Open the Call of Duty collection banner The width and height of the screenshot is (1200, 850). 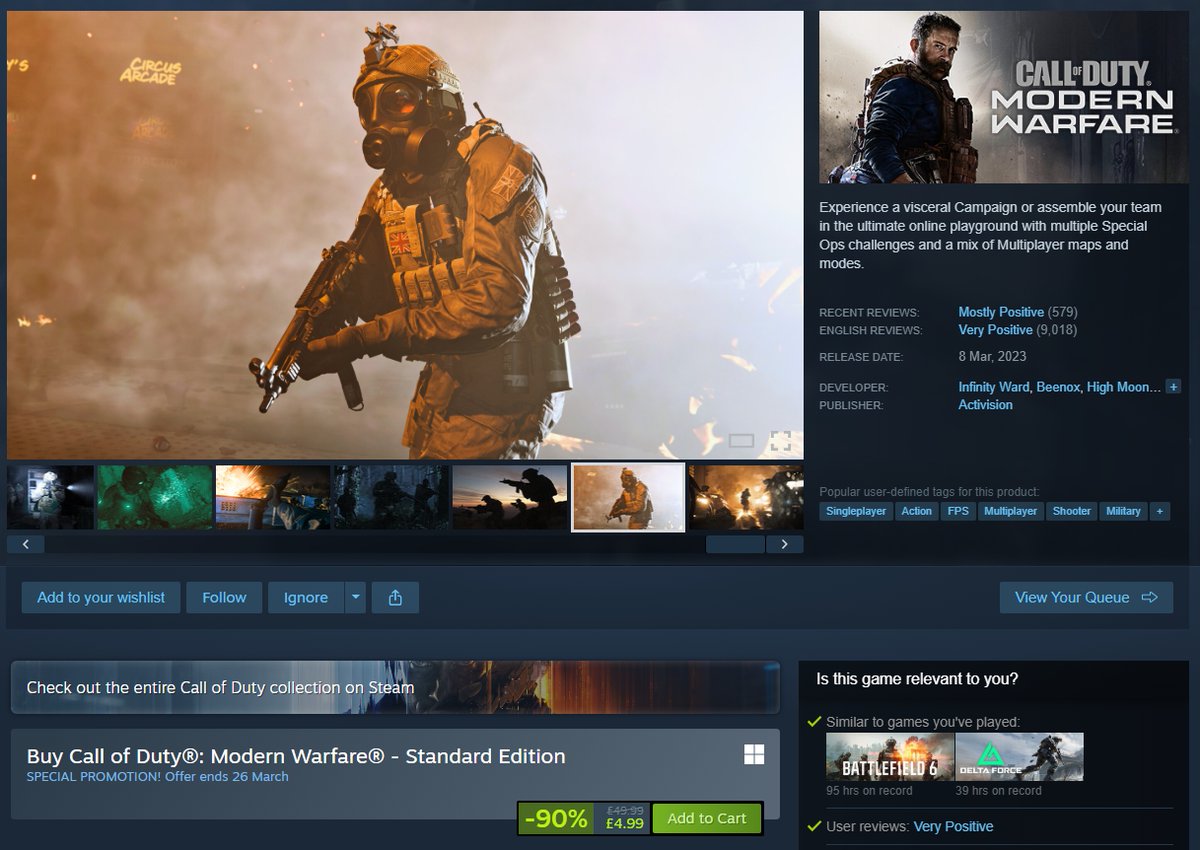(x=395, y=687)
